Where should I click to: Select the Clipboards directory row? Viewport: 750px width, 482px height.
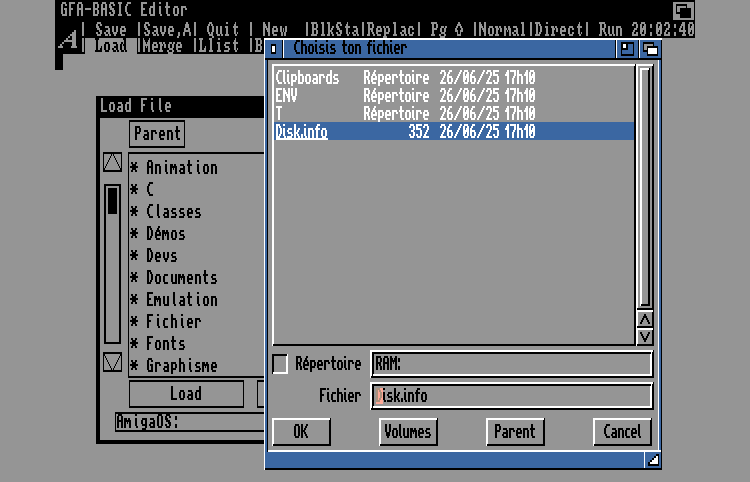(x=453, y=77)
